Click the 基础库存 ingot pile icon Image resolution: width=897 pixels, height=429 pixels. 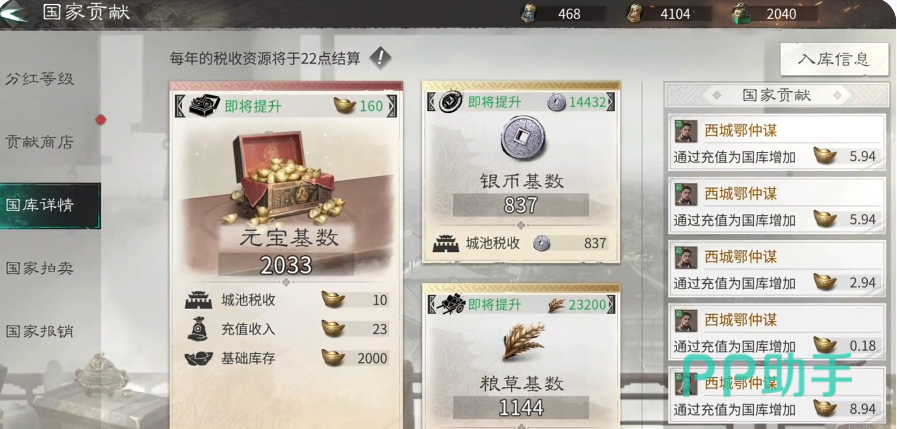point(198,359)
